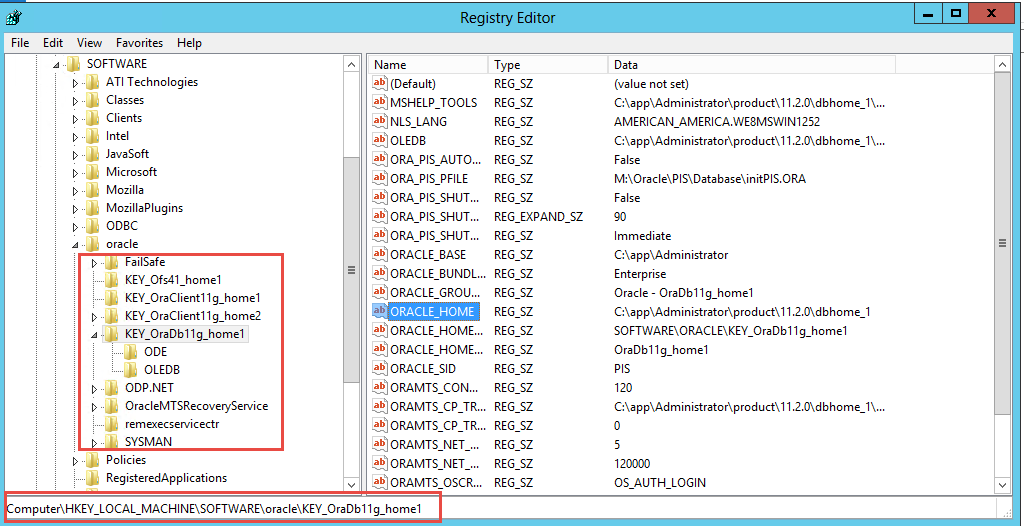Screen dimensions: 1024x526
Task: Click the ab icon next to ORACLE_SID
Action: (379, 368)
